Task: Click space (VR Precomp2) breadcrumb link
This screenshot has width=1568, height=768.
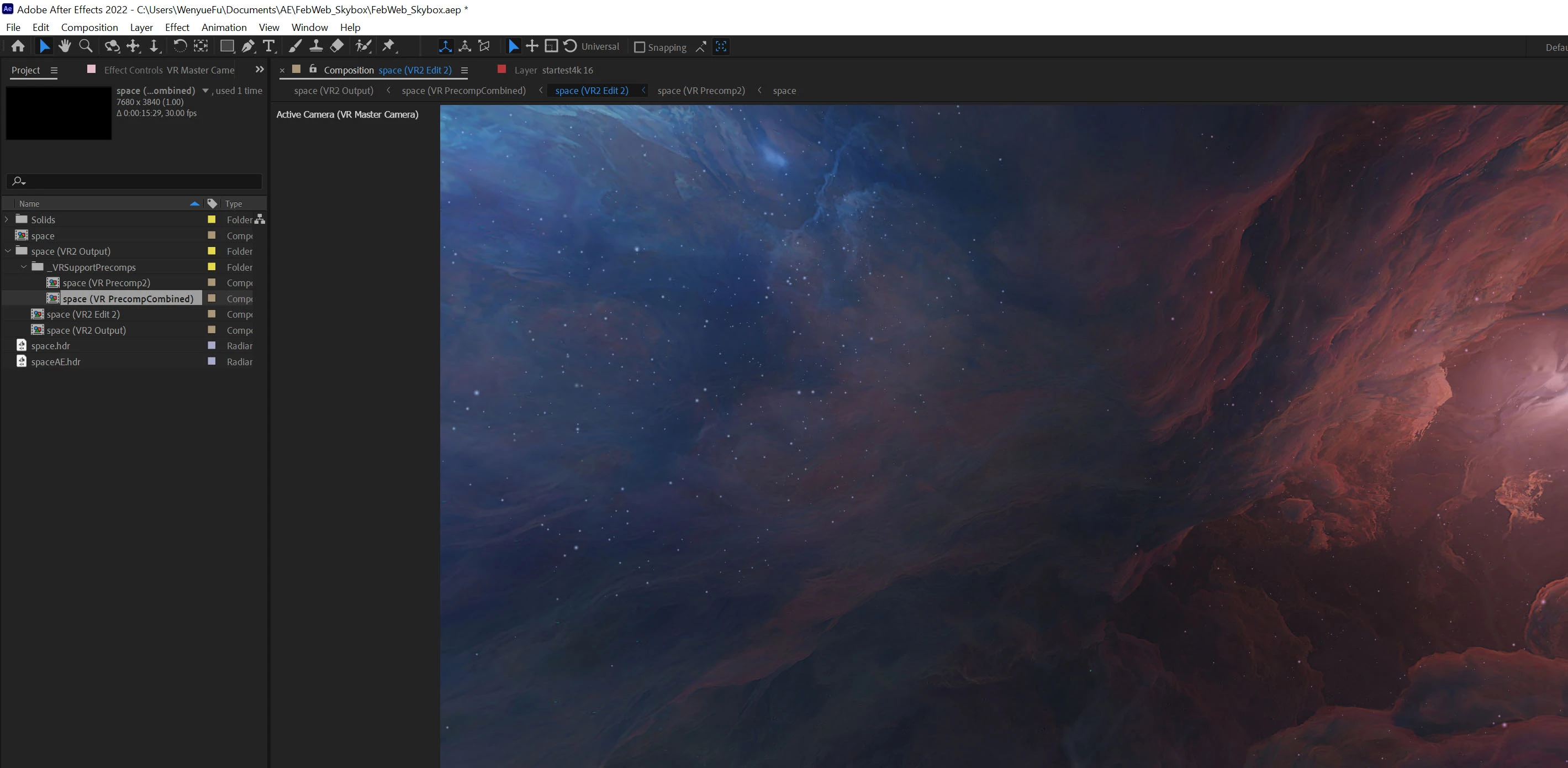Action: pyautogui.click(x=701, y=91)
